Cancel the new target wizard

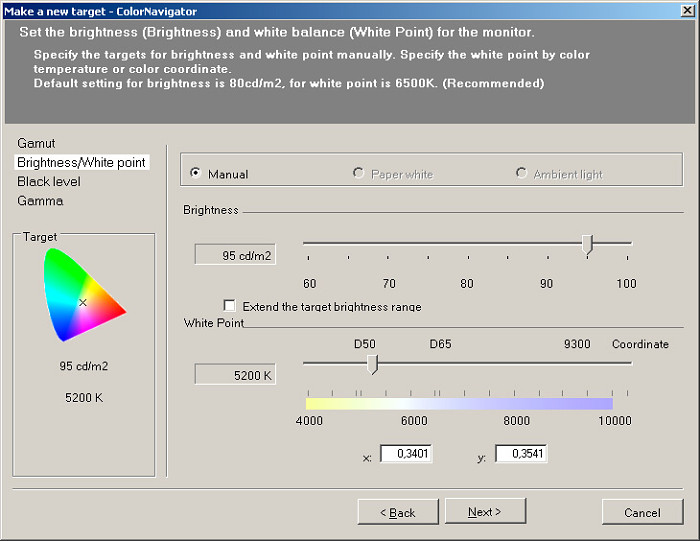tap(642, 512)
